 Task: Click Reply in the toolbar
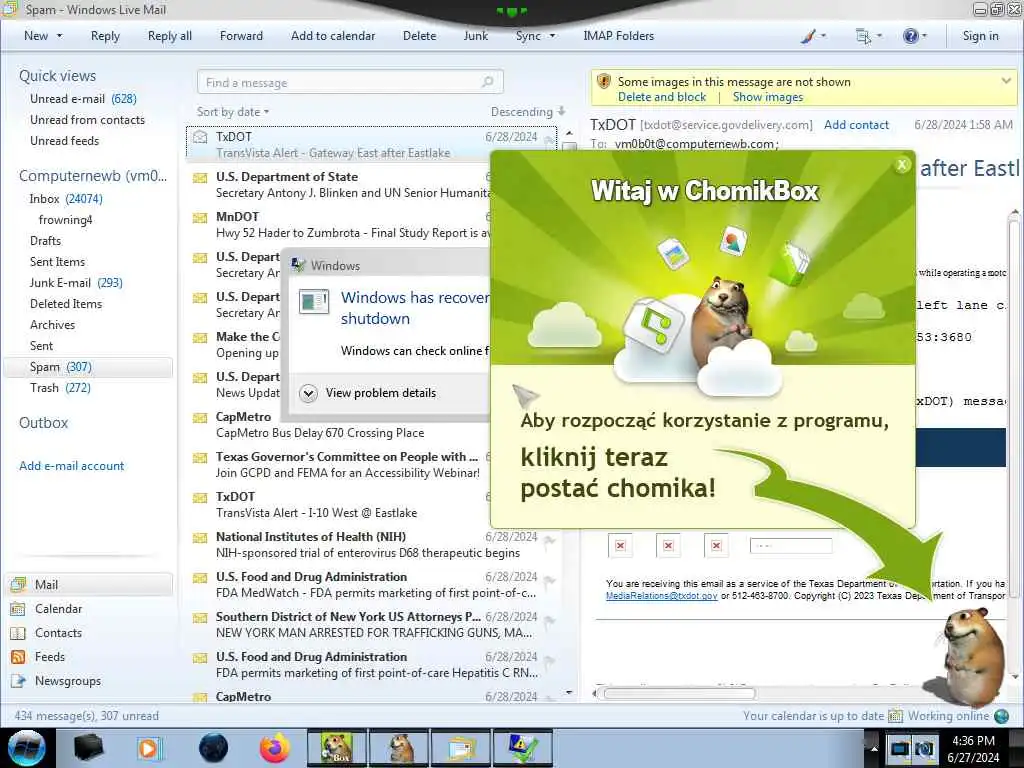(x=105, y=37)
